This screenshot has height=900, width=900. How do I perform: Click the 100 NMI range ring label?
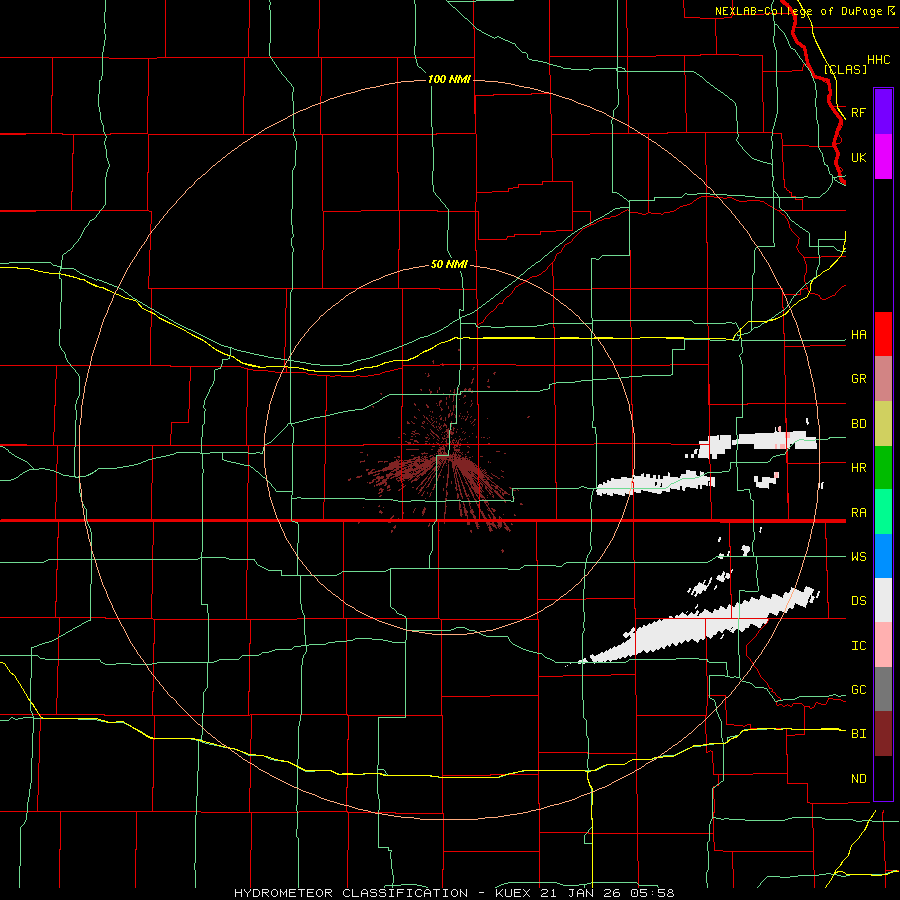[x=449, y=79]
